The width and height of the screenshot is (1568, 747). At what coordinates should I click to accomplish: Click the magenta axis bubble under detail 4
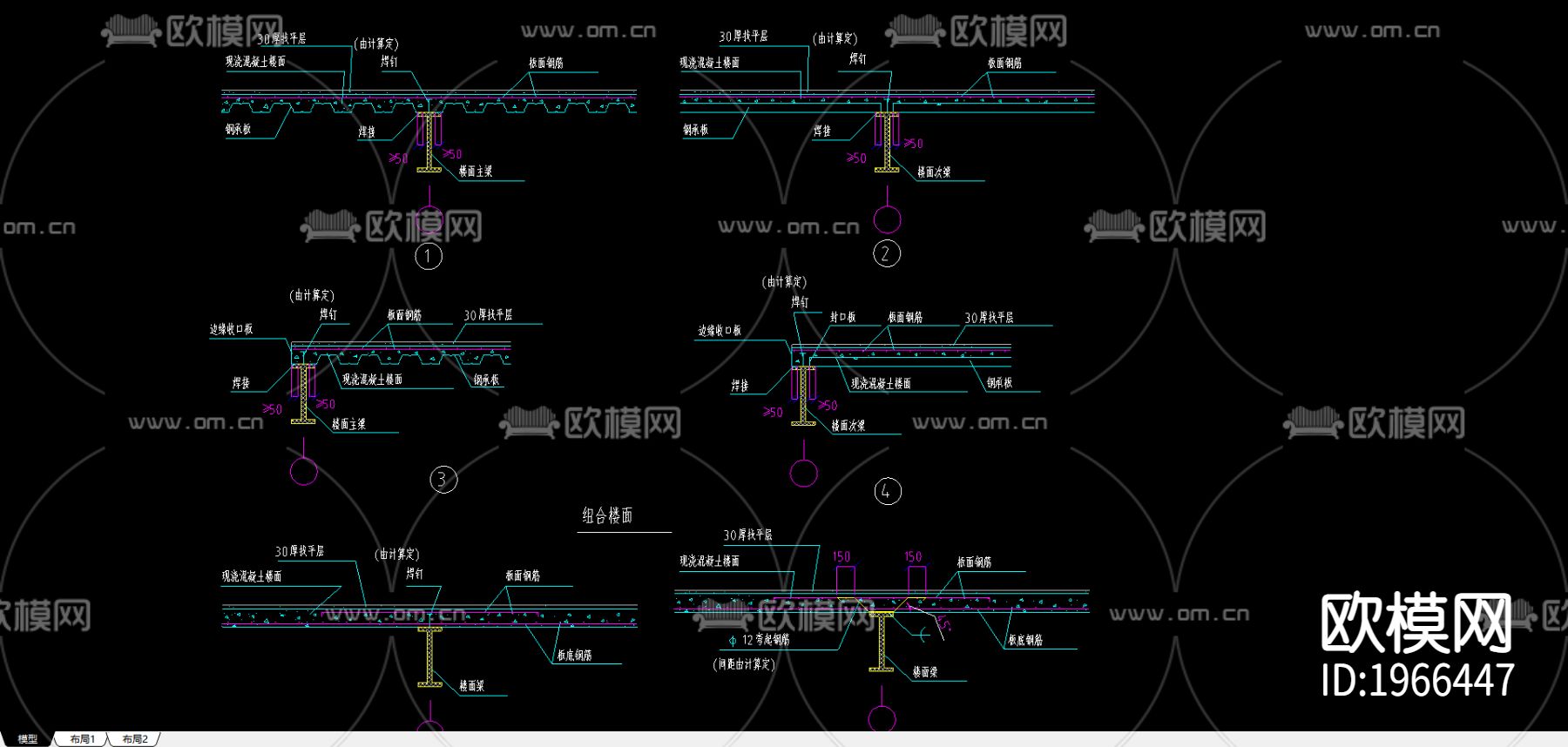(x=803, y=473)
